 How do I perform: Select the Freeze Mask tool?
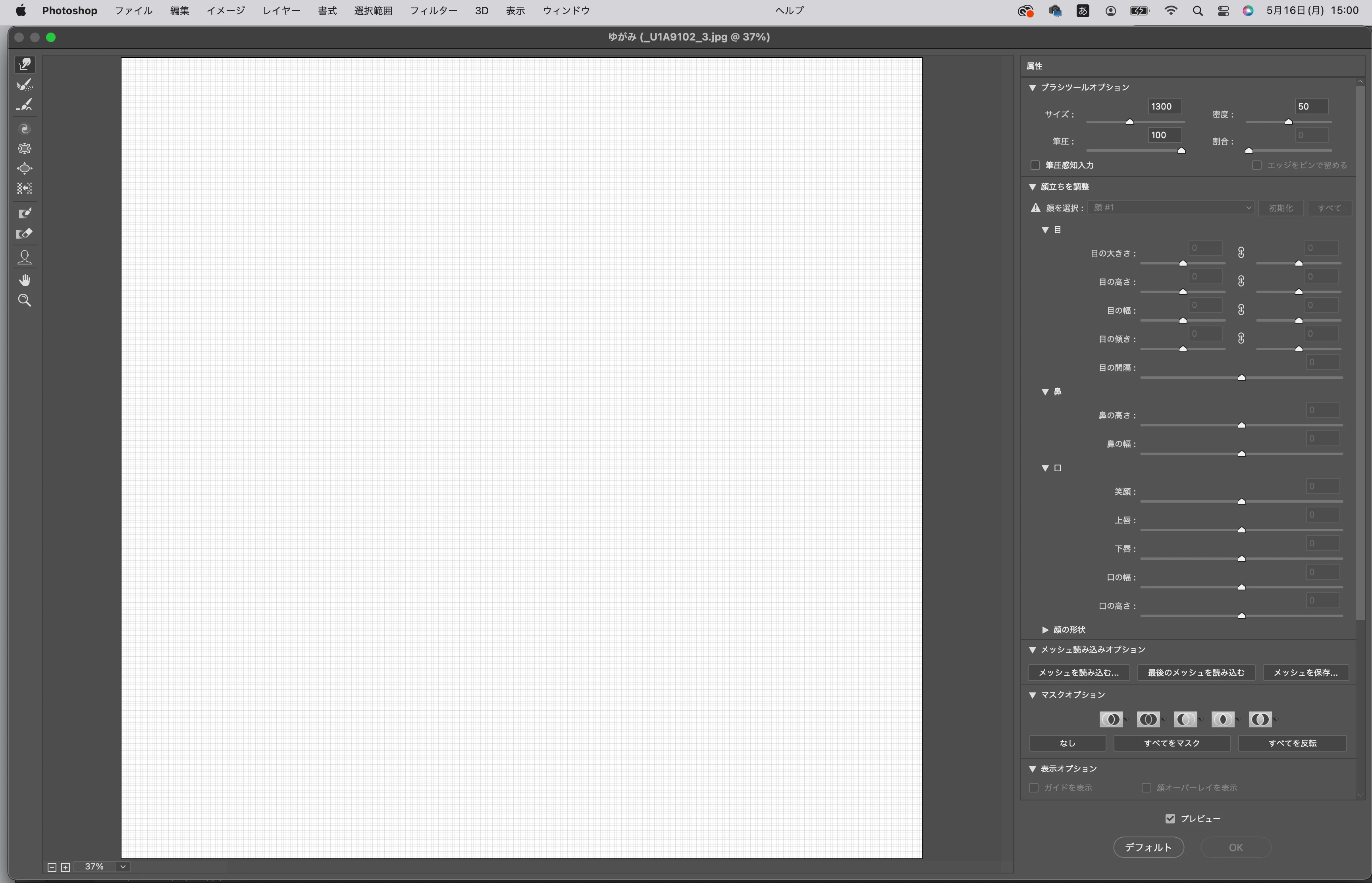25,213
